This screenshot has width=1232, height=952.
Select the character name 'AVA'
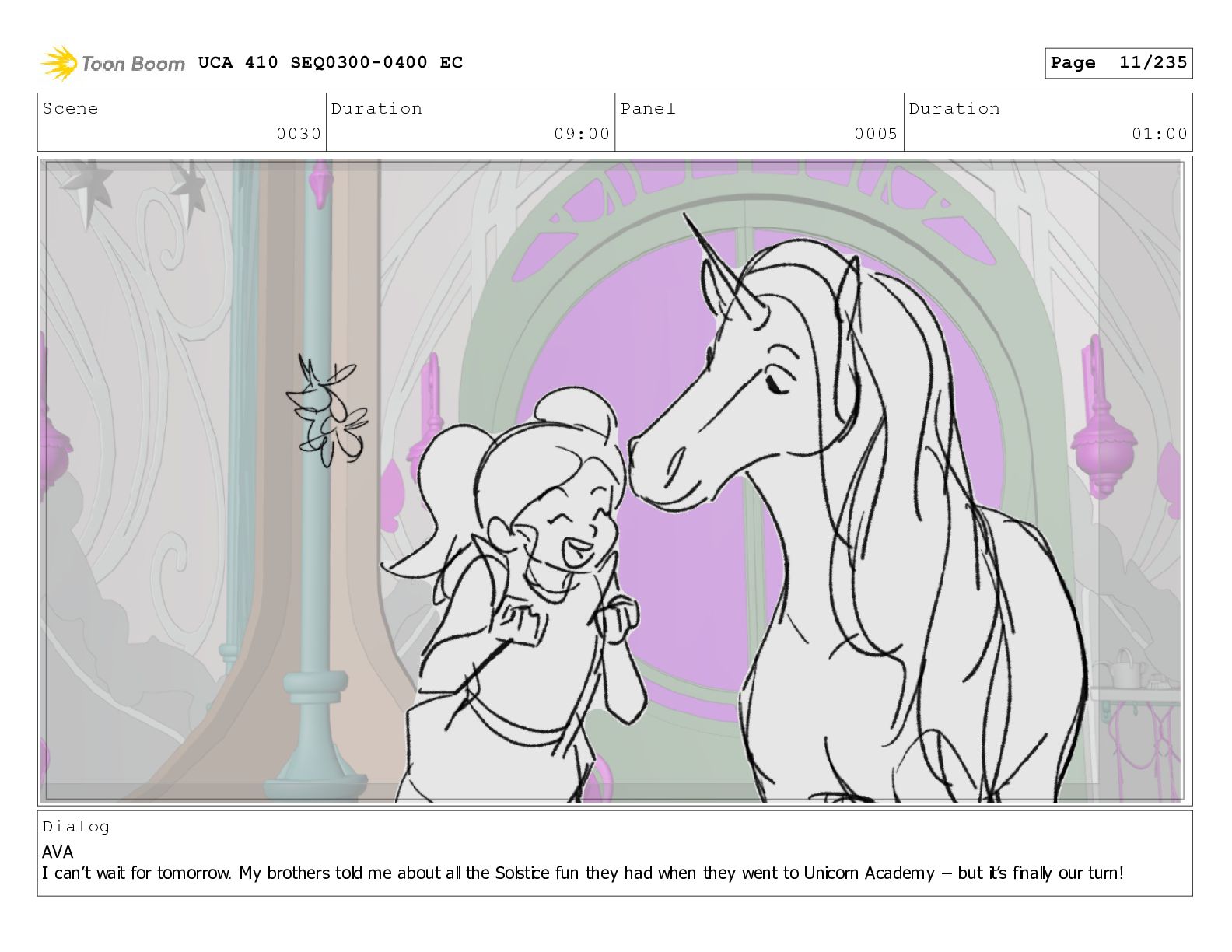(58, 852)
